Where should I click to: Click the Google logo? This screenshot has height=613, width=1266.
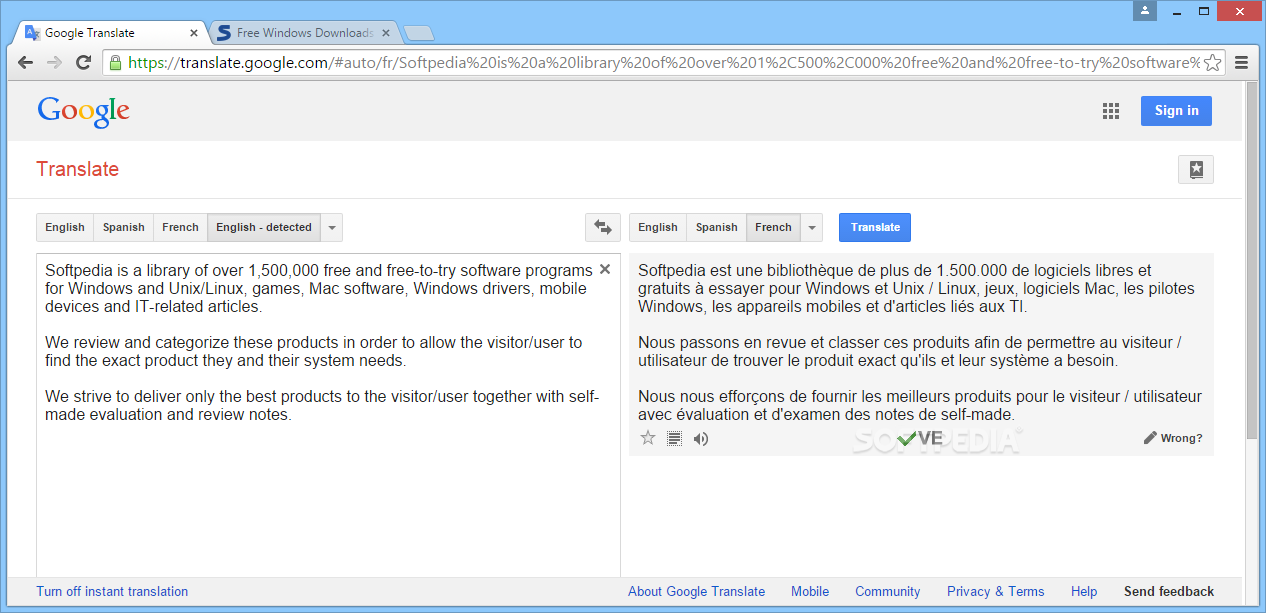(84, 111)
